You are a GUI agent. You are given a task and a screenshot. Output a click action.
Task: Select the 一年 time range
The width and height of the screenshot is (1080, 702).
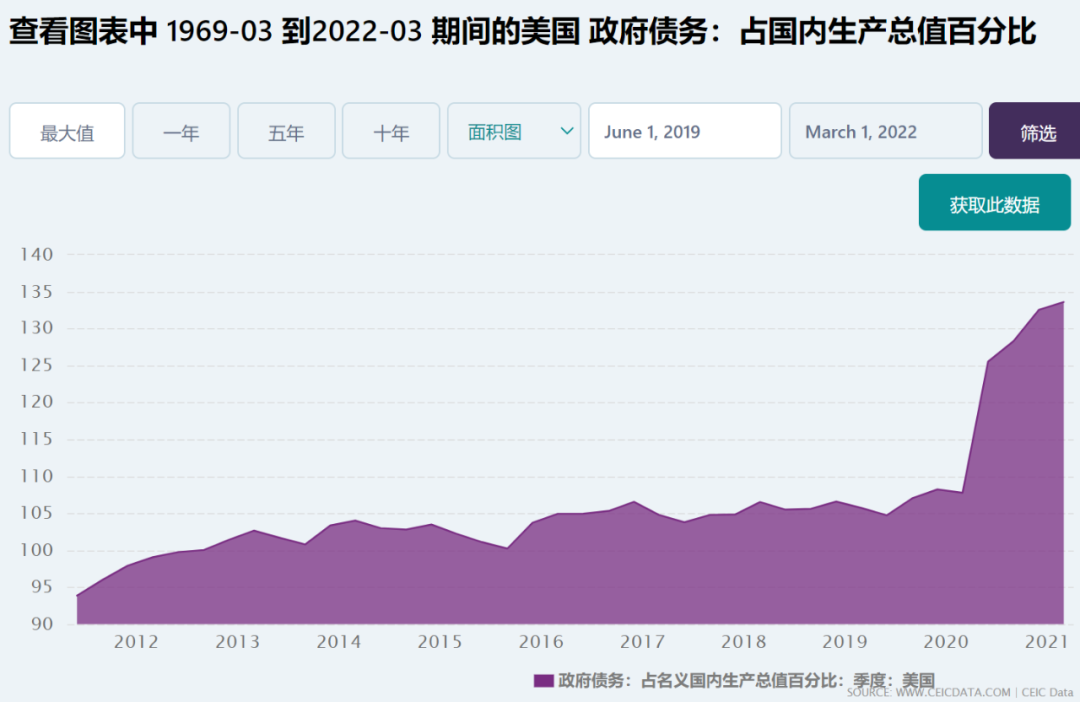(181, 131)
